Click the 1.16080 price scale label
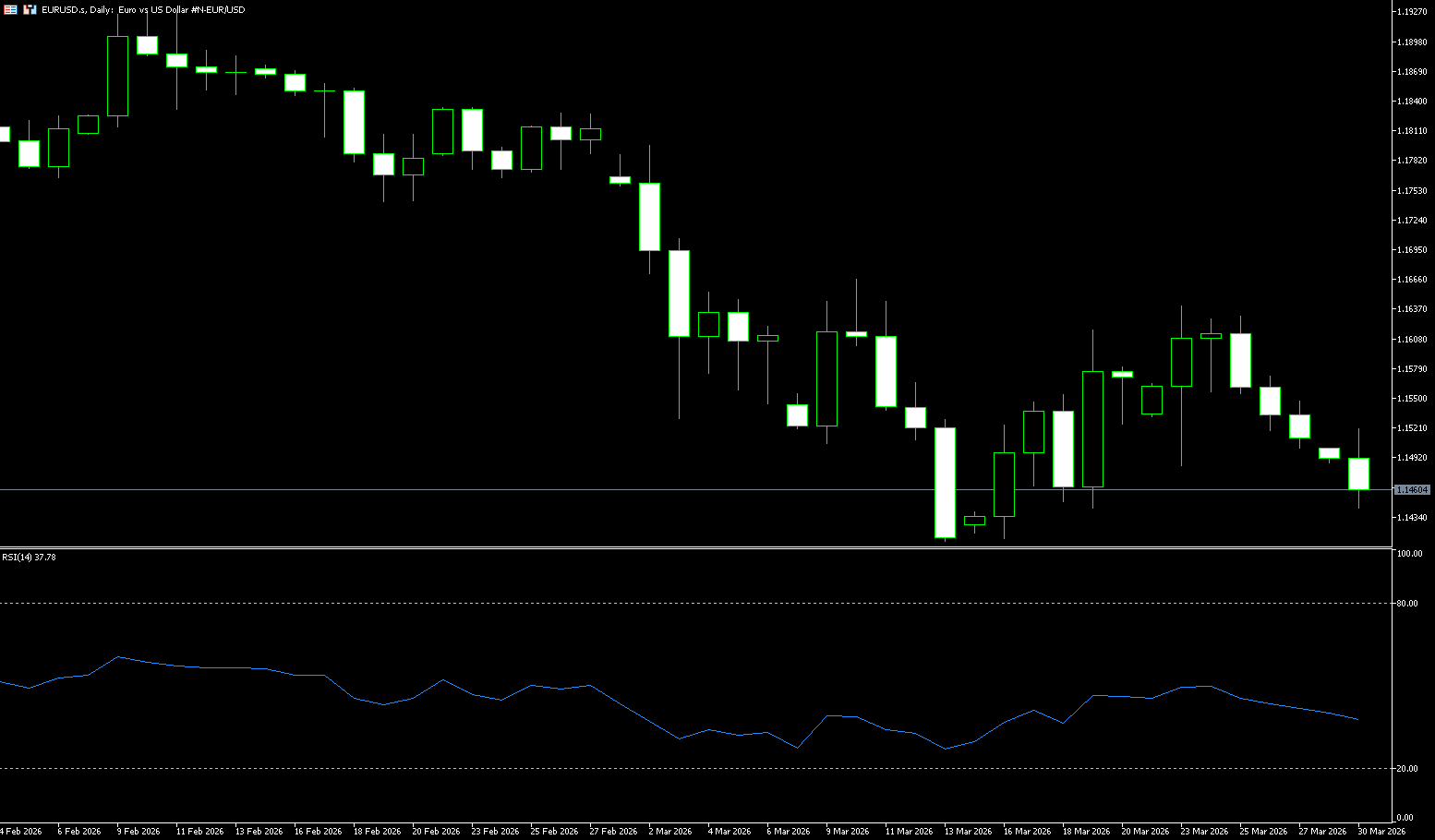The image size is (1435, 840). [x=1412, y=340]
